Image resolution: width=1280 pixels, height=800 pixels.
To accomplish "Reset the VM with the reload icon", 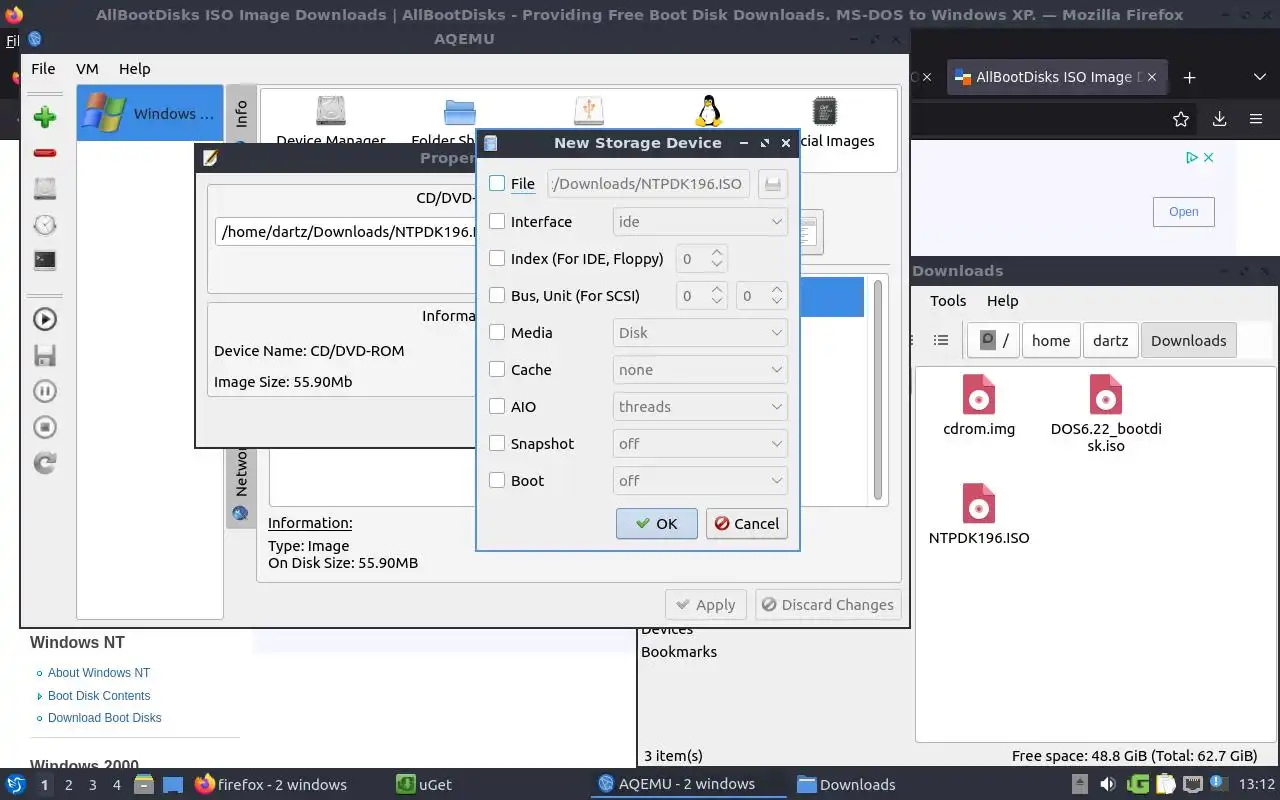I will click(x=44, y=463).
